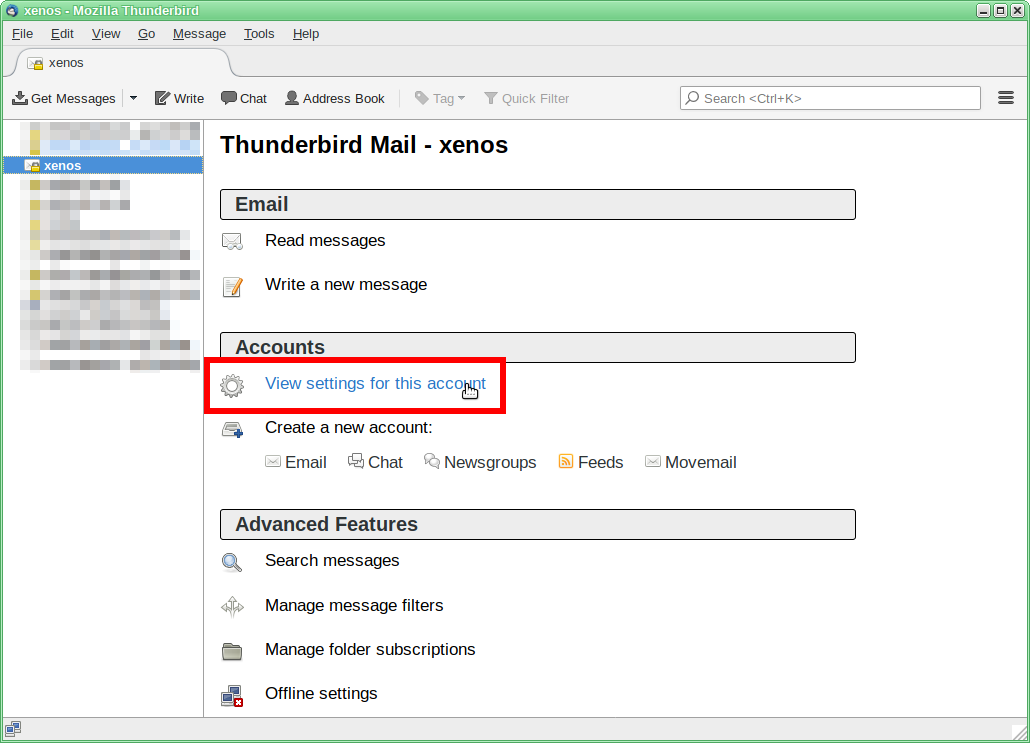This screenshot has width=1030, height=743.
Task: Create a new Feeds account
Action: [591, 462]
